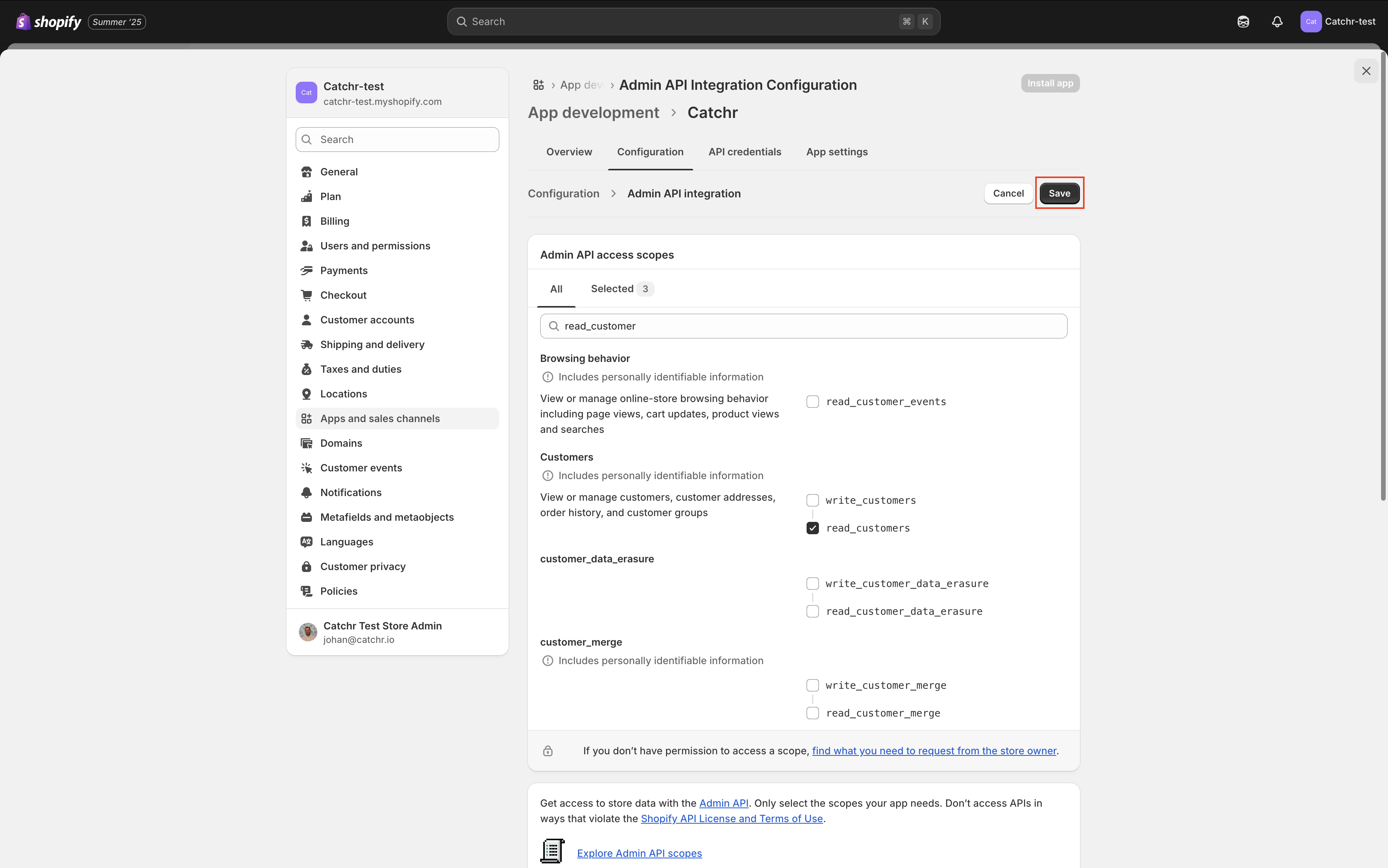Enable the read_customer_events scope checkbox
The image size is (1388, 868).
(813, 402)
